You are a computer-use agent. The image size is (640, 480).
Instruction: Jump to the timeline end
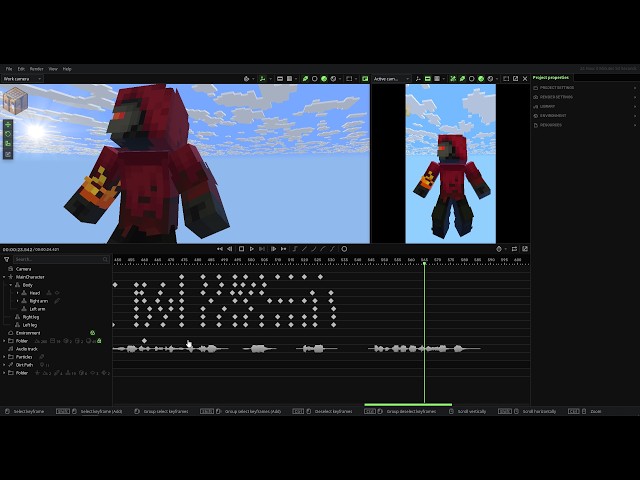point(284,249)
